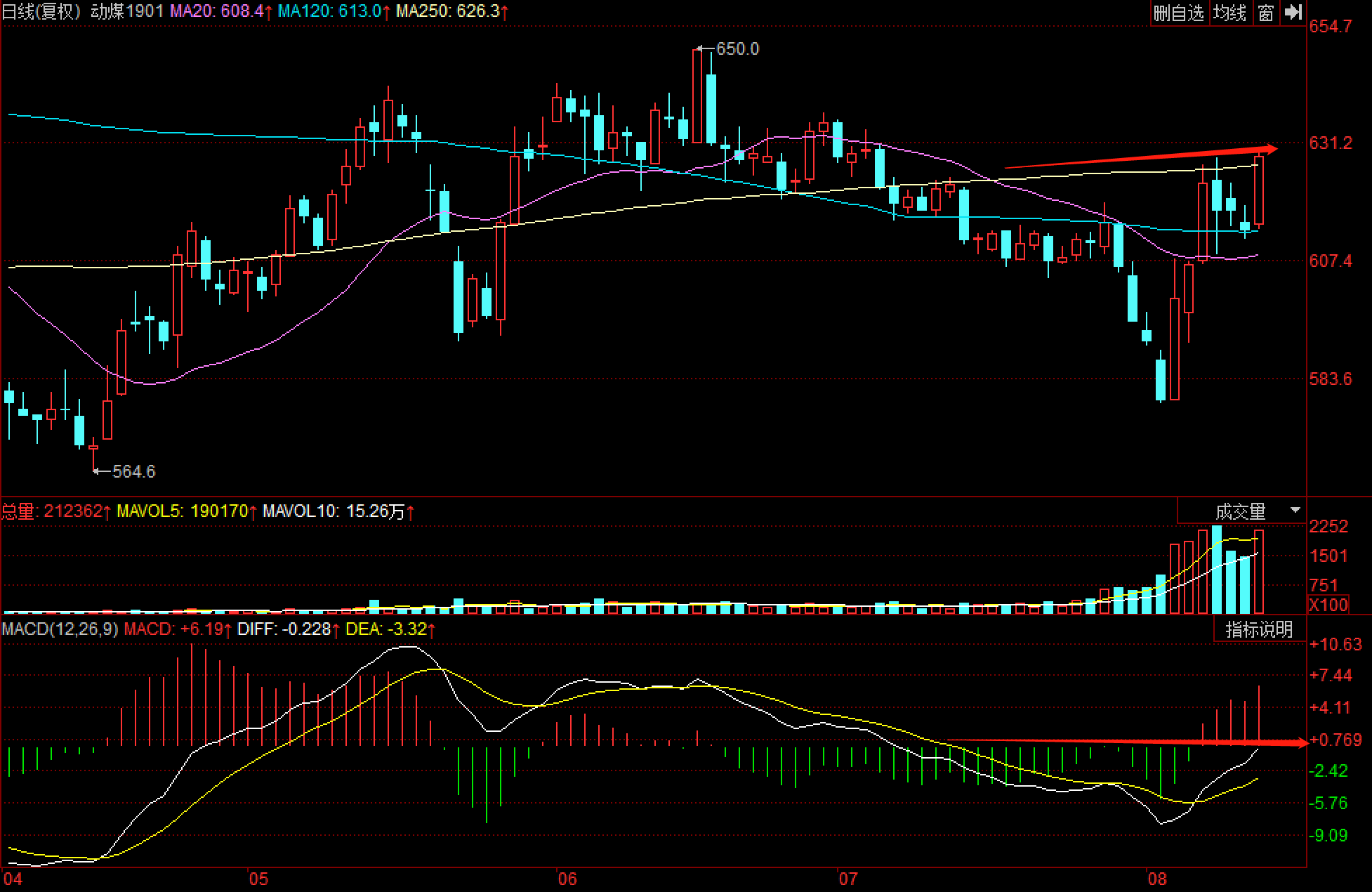
Task: Click the 583.6 price axis label
Action: click(x=1331, y=379)
